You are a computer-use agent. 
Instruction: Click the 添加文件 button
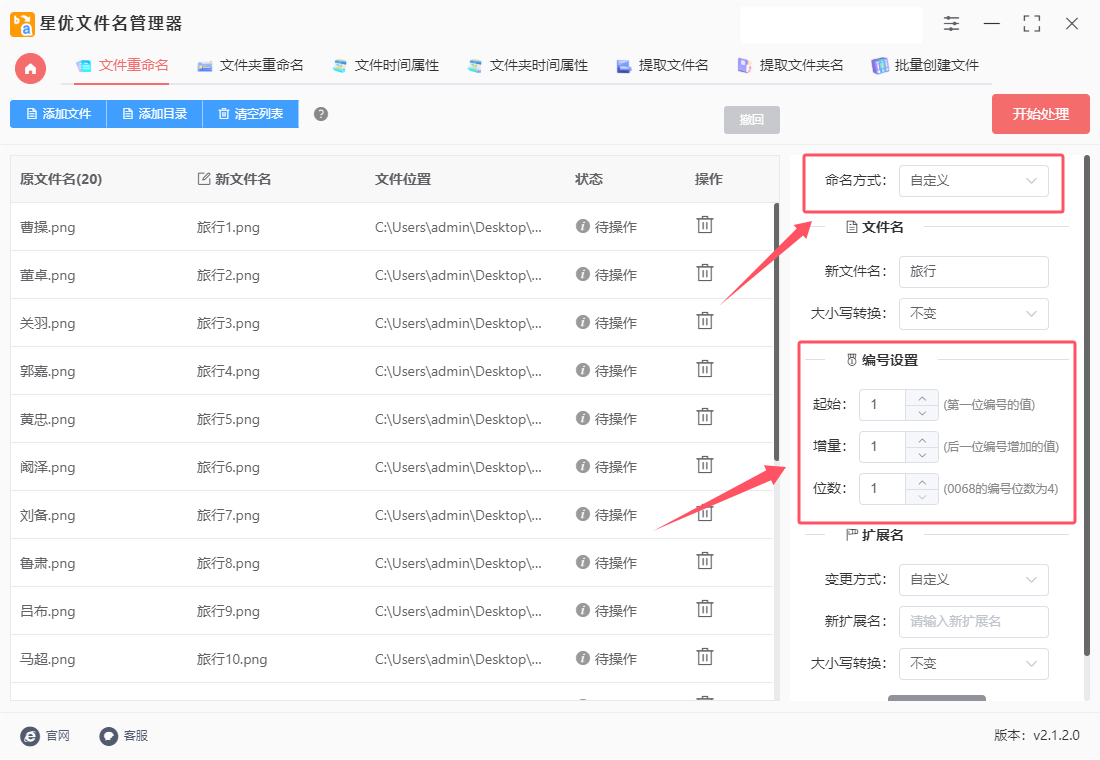[x=58, y=114]
